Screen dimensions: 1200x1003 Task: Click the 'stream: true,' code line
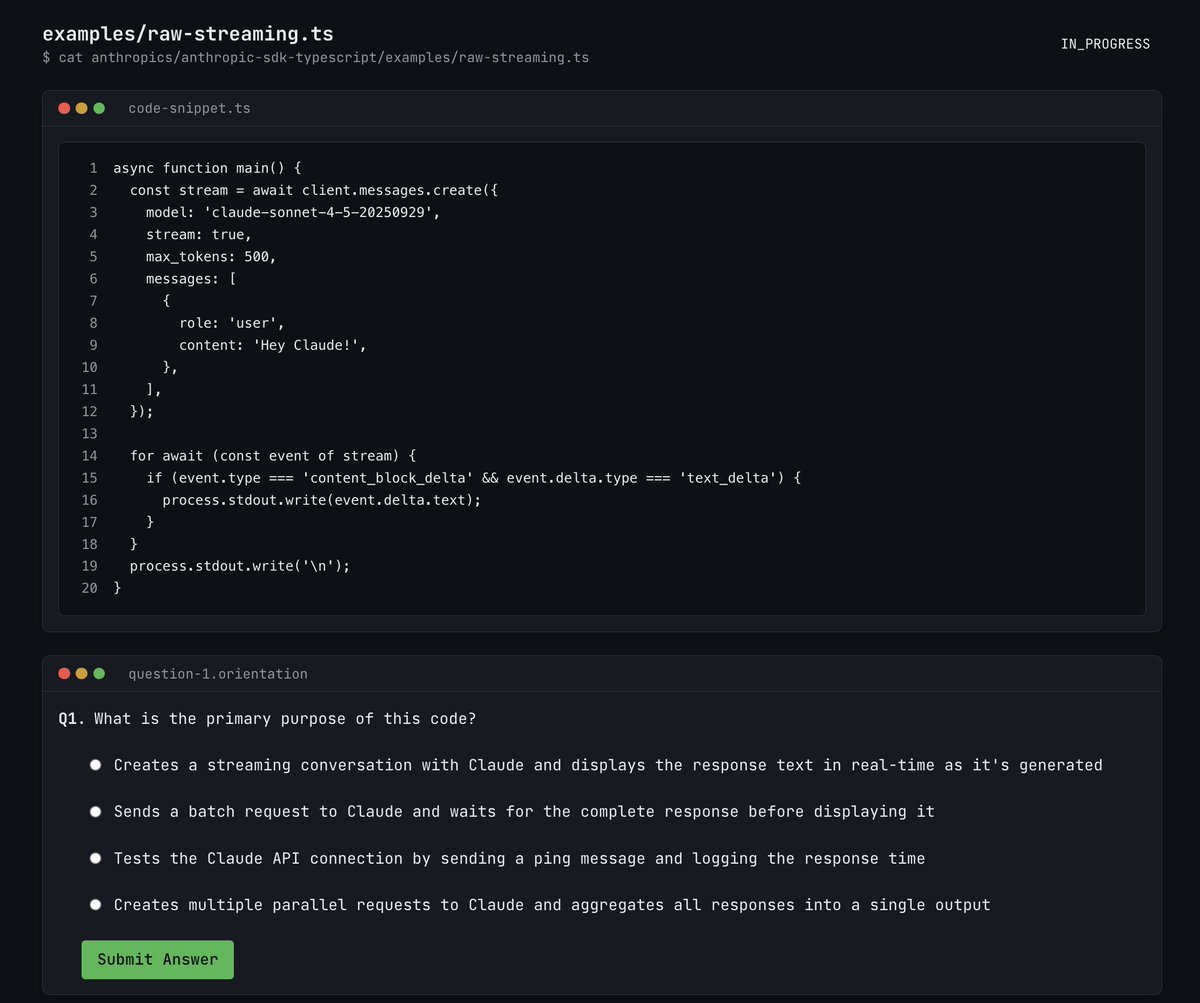198,234
